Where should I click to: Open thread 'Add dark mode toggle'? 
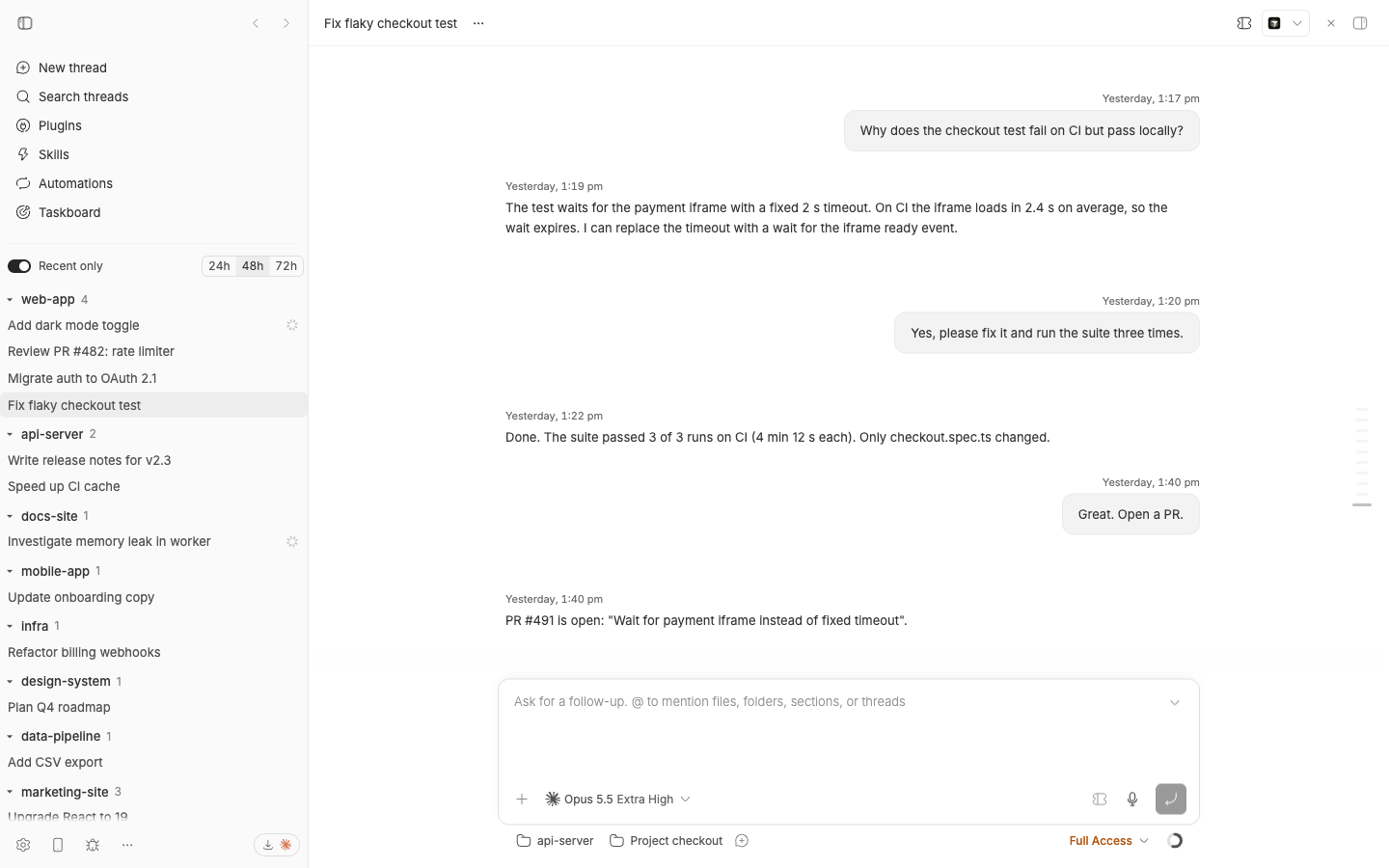(x=154, y=326)
